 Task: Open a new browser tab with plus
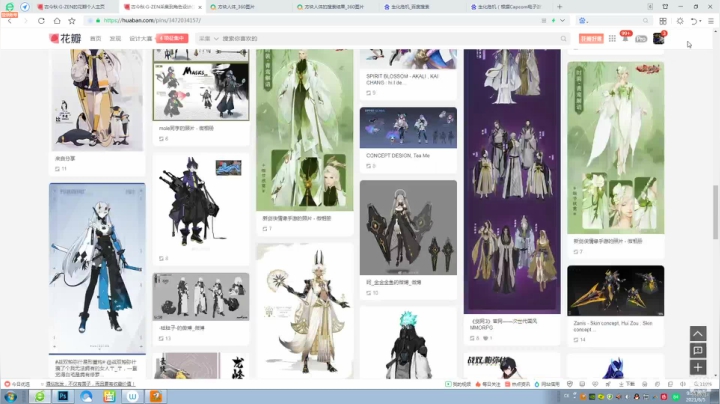click(559, 7)
